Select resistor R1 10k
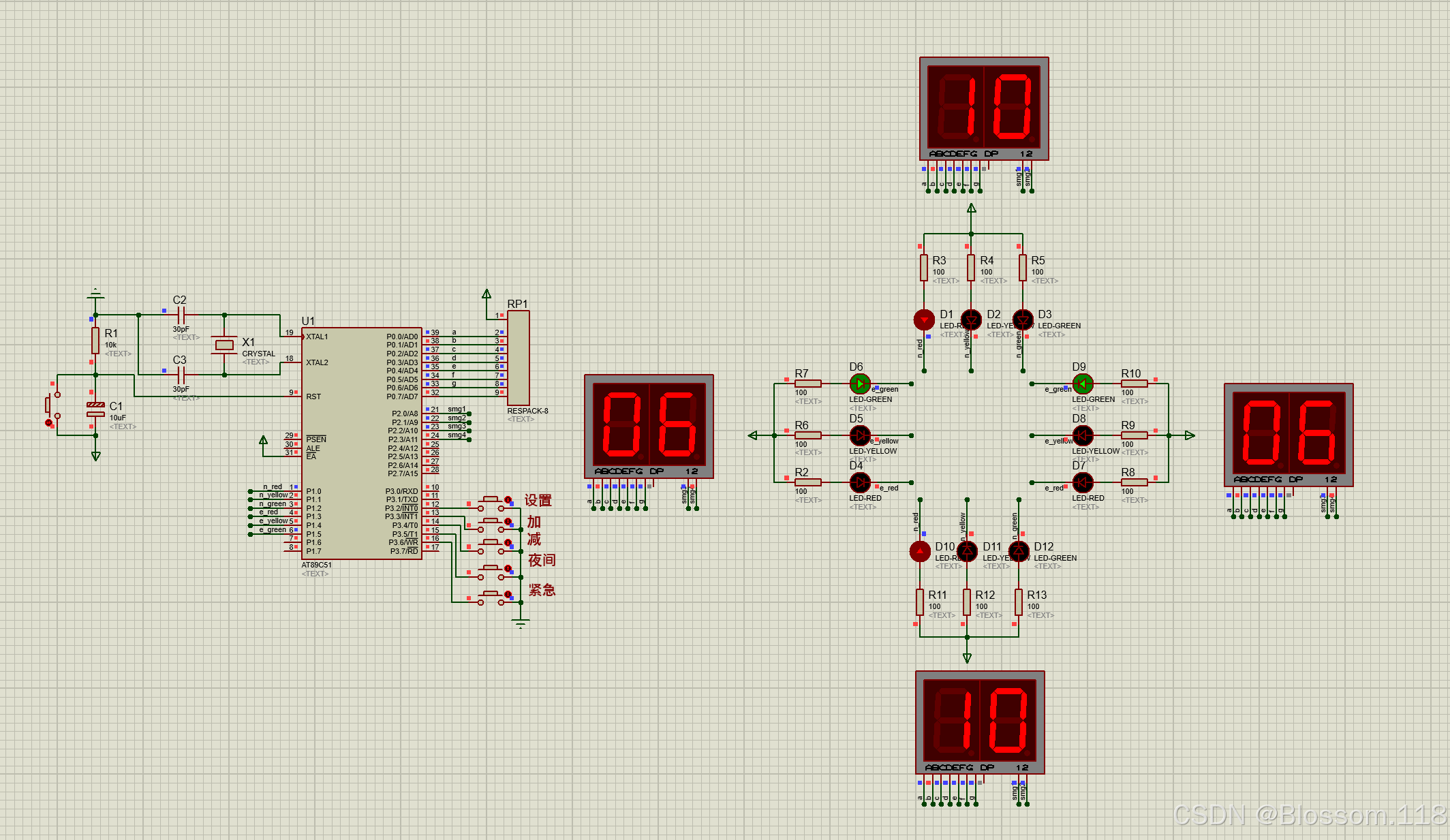 [x=95, y=340]
